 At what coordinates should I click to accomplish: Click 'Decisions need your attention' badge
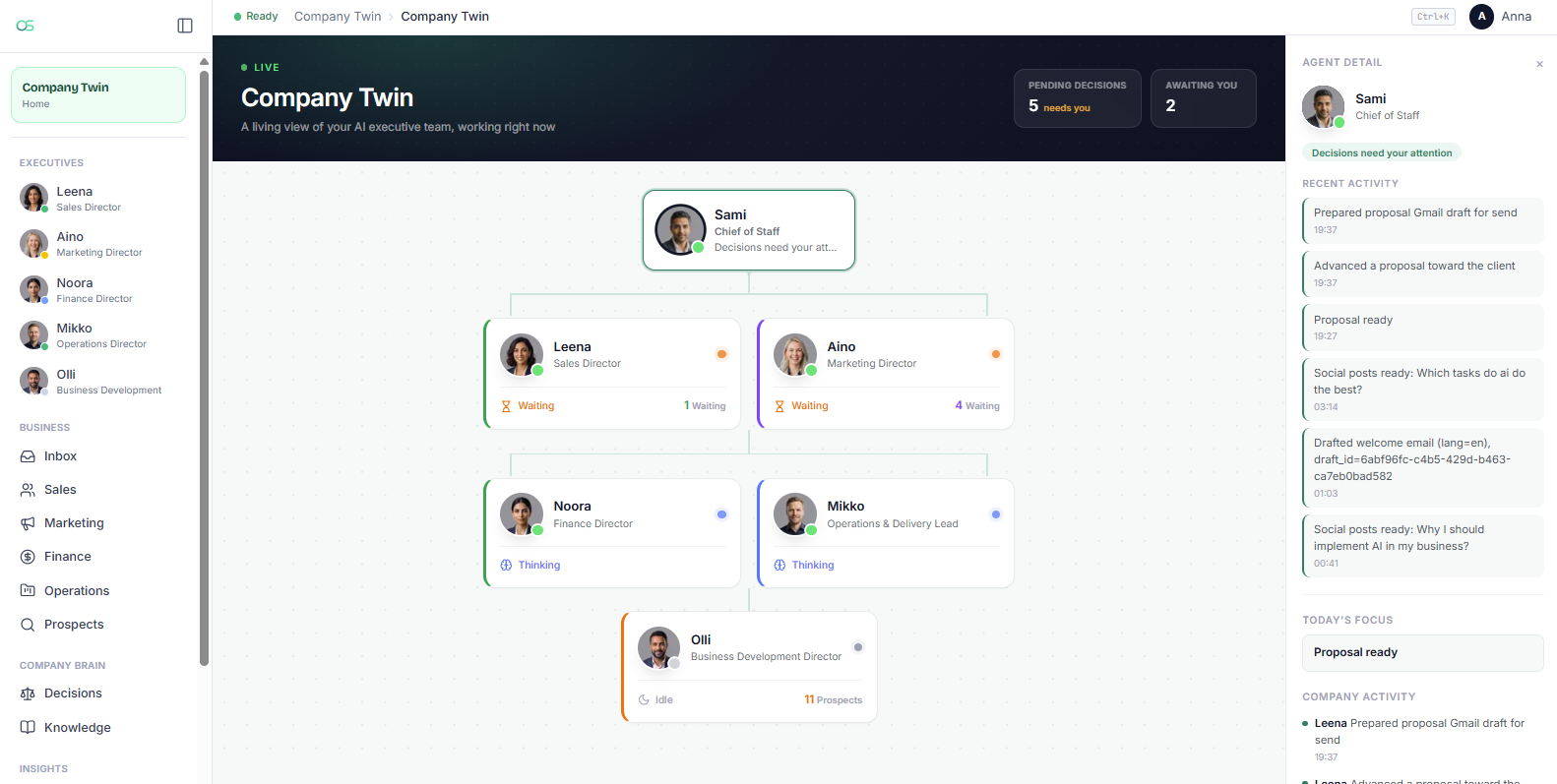(x=1382, y=153)
